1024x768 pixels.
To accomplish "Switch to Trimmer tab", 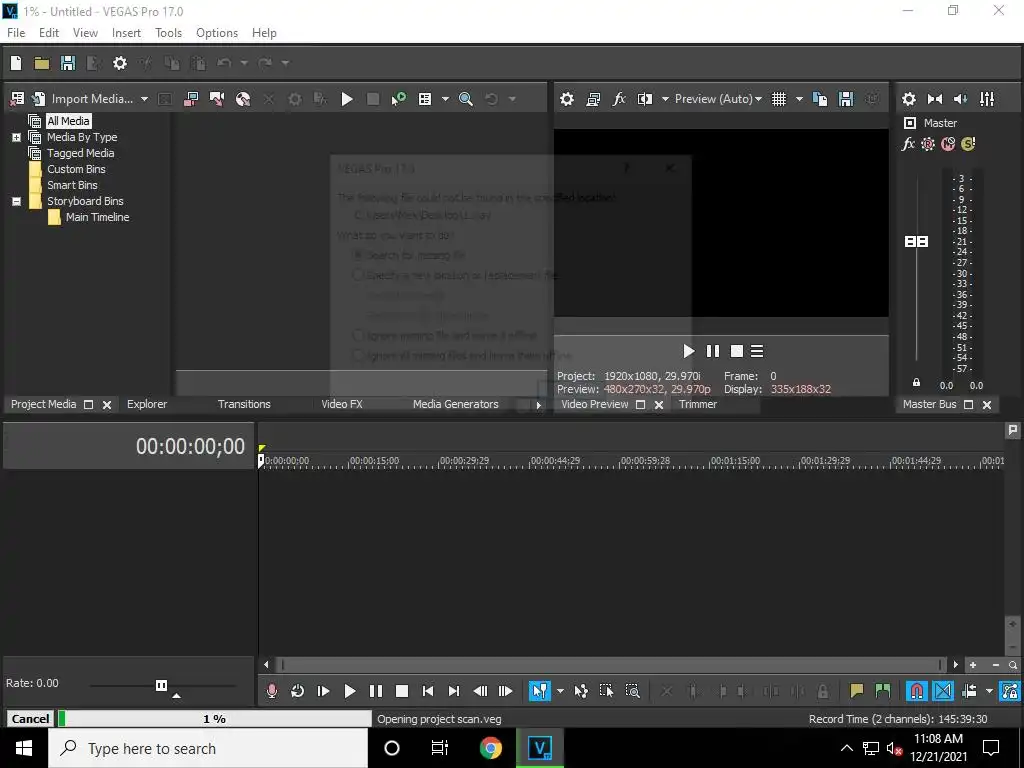I will click(x=697, y=404).
